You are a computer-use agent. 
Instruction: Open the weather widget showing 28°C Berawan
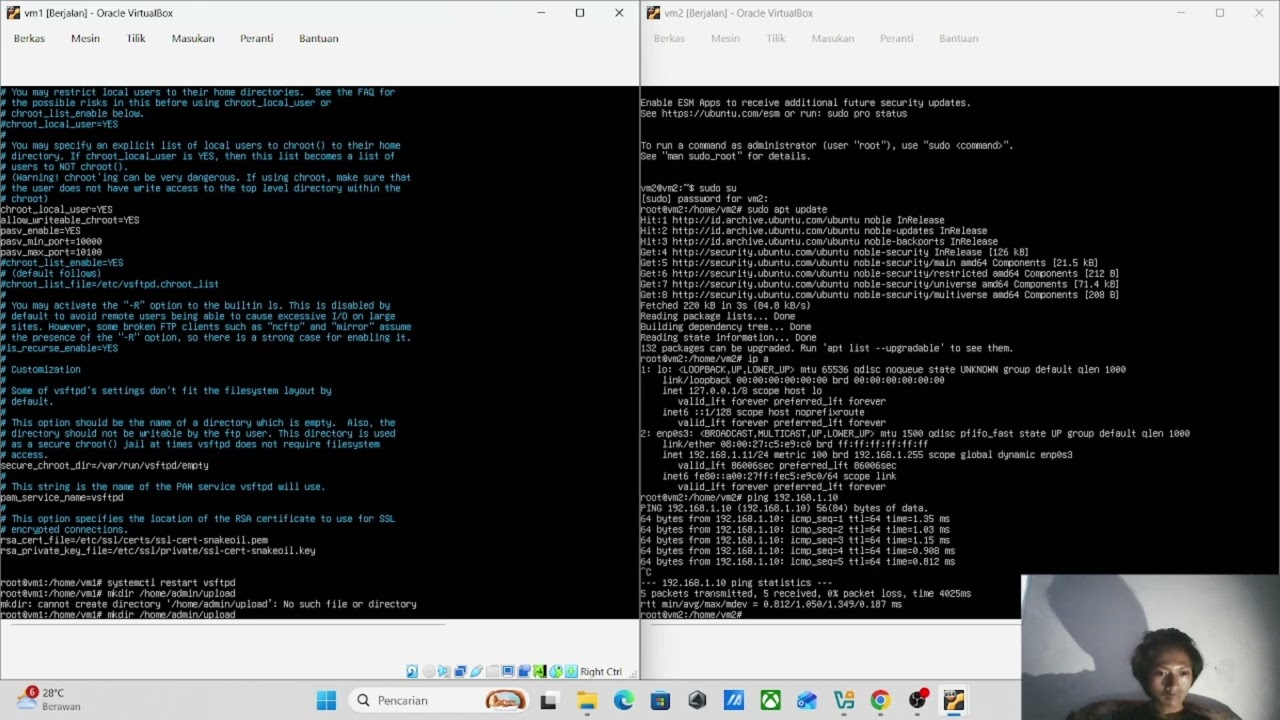click(48, 700)
